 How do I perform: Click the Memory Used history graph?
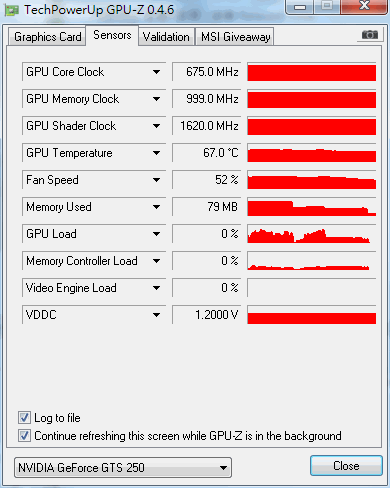pyautogui.click(x=312, y=207)
